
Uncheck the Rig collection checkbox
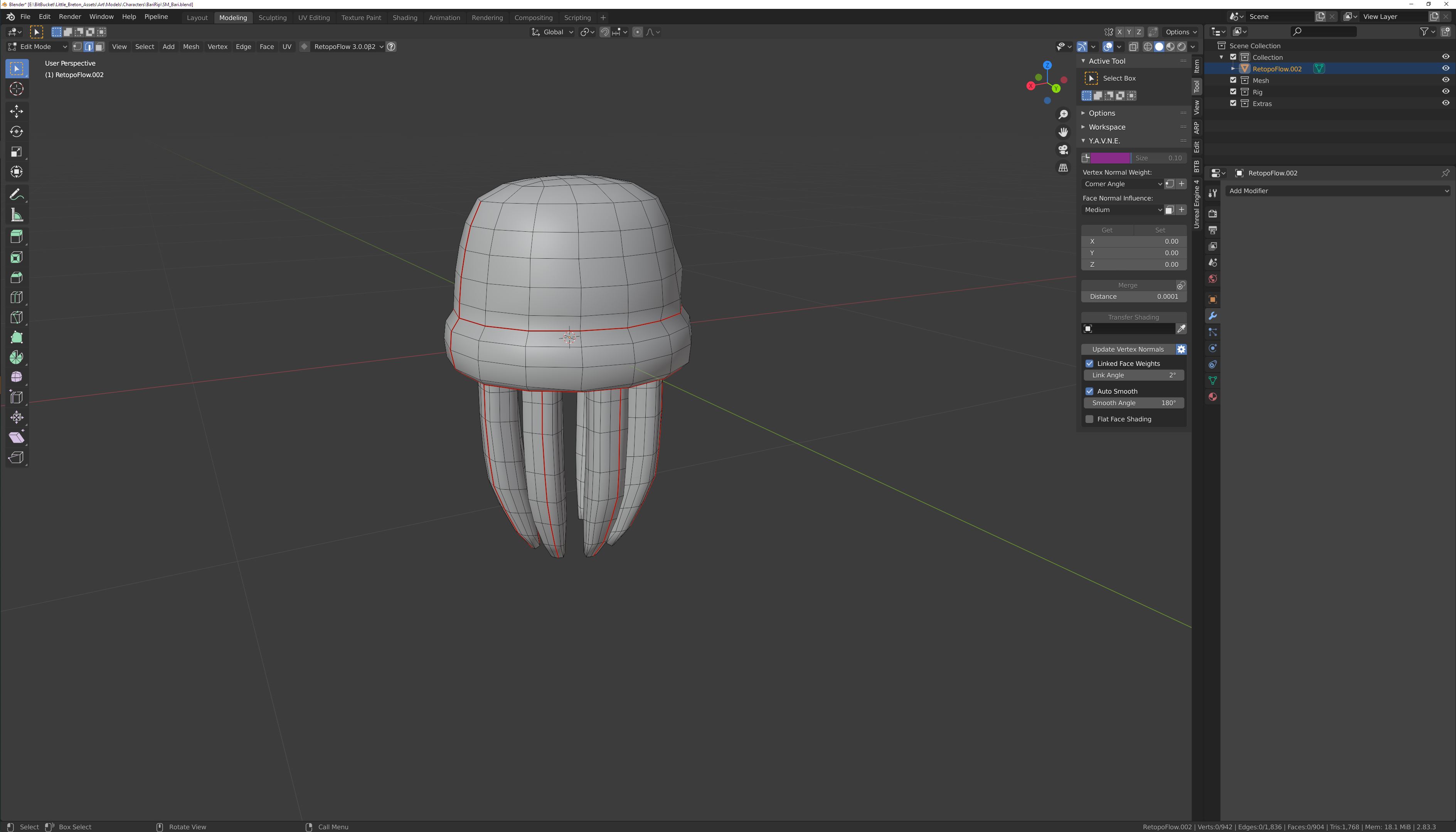click(x=1233, y=92)
